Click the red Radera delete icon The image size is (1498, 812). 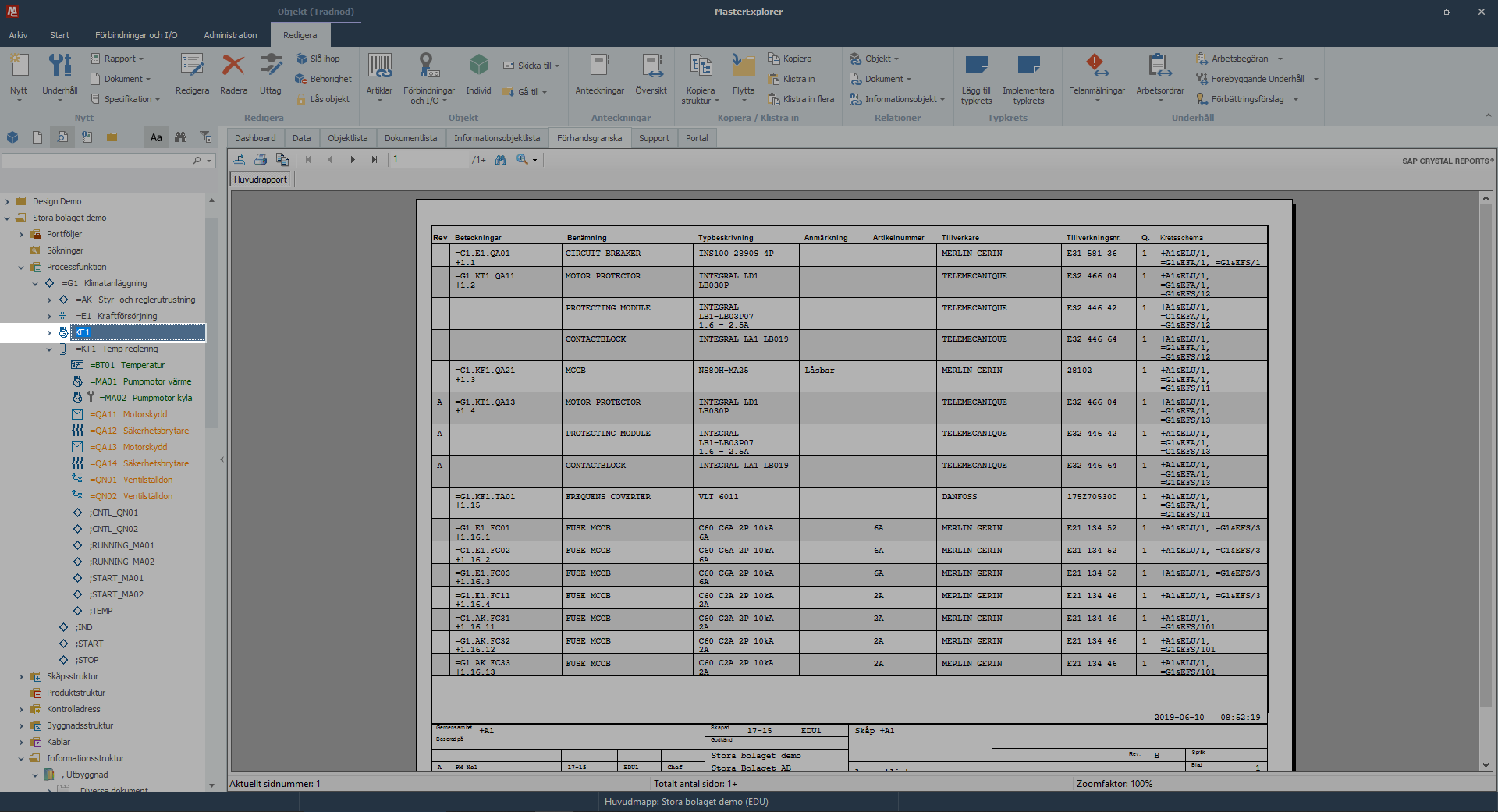click(233, 75)
